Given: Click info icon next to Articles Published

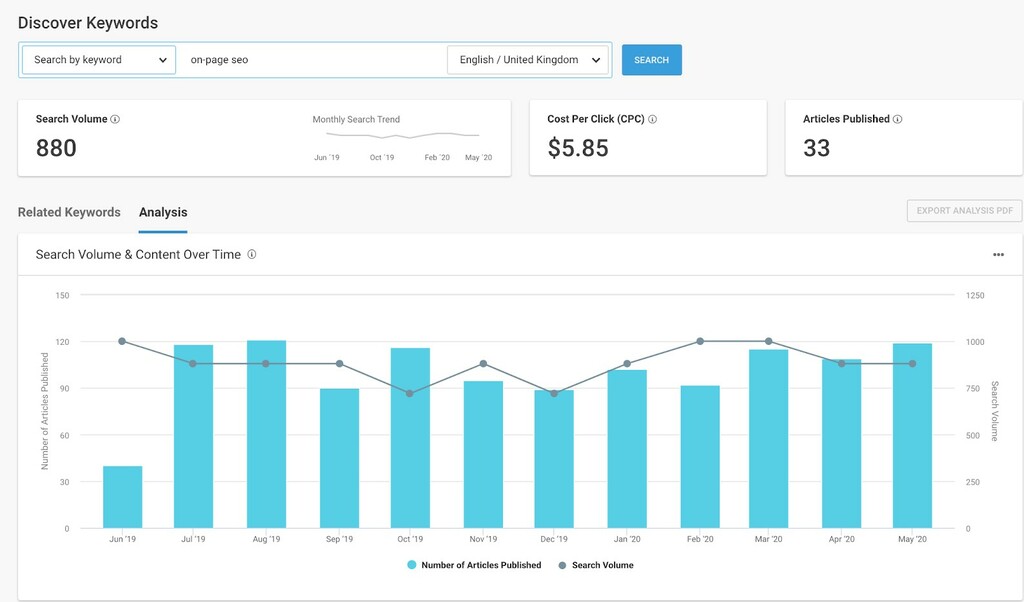Looking at the screenshot, I should [897, 119].
